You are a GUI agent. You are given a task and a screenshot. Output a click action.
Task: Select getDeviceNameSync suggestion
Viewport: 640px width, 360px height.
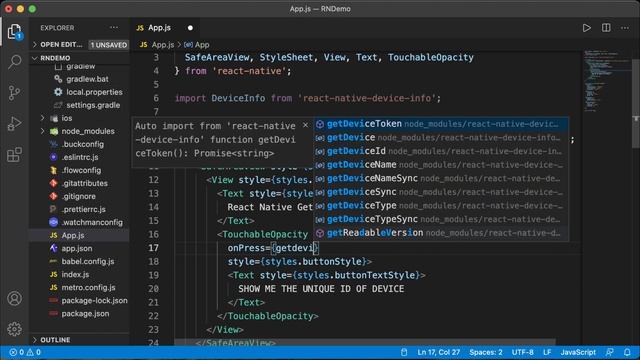[x=441, y=178]
